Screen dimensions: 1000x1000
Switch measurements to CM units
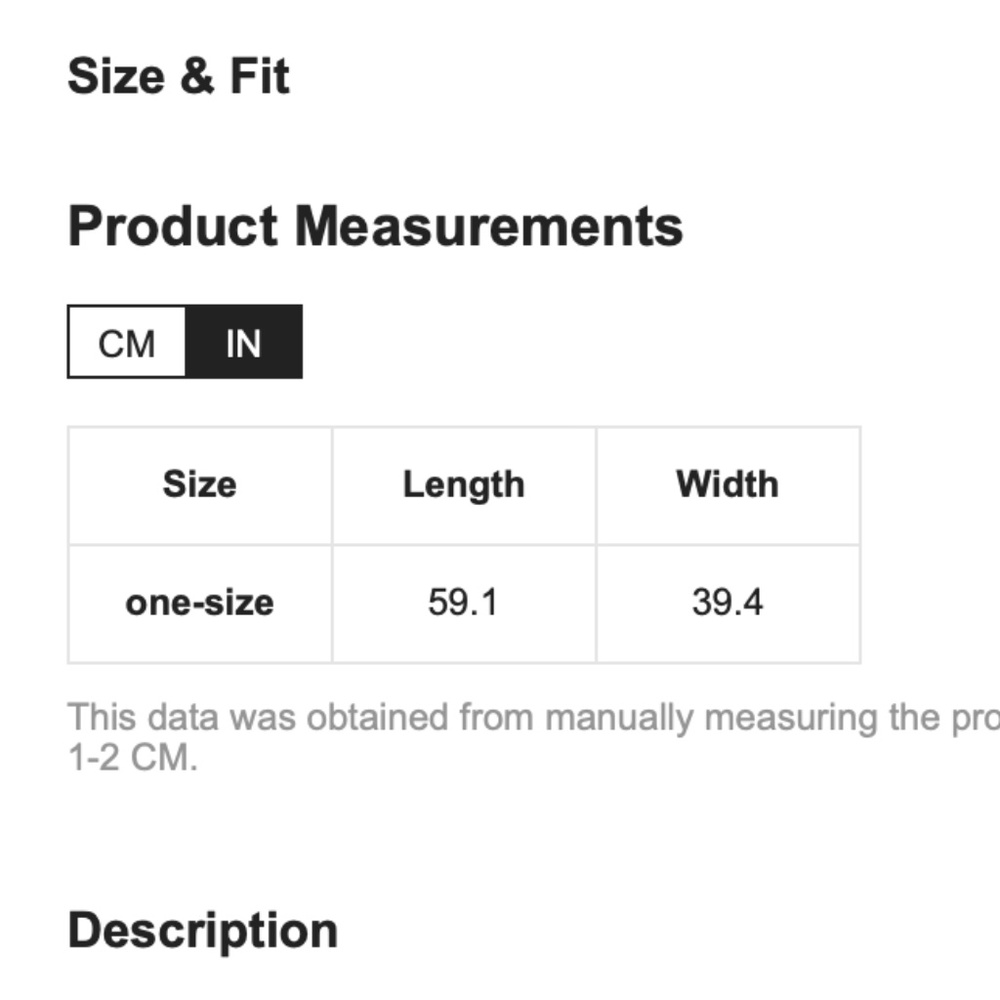[127, 342]
